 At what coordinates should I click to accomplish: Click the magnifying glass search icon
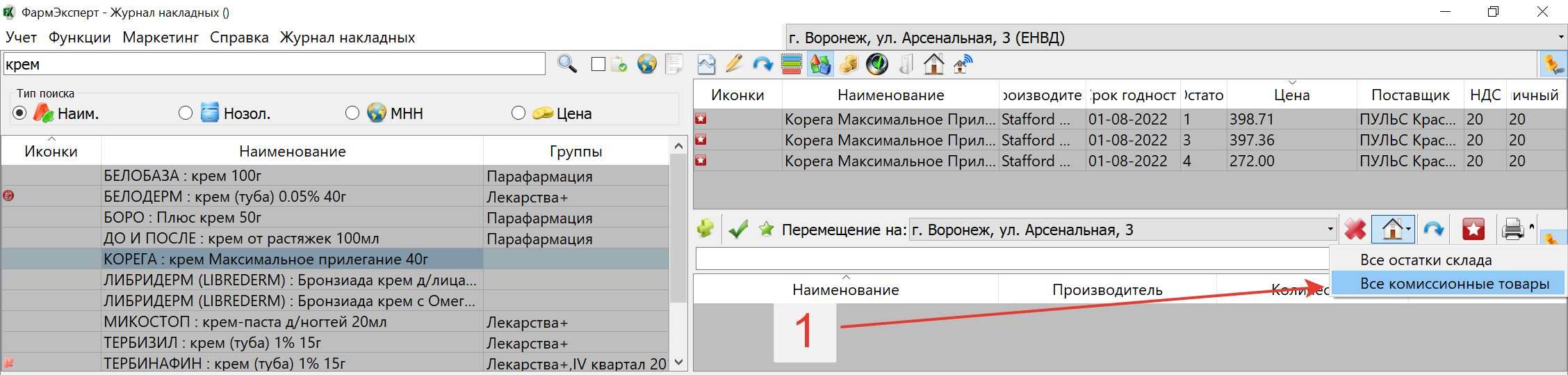567,65
